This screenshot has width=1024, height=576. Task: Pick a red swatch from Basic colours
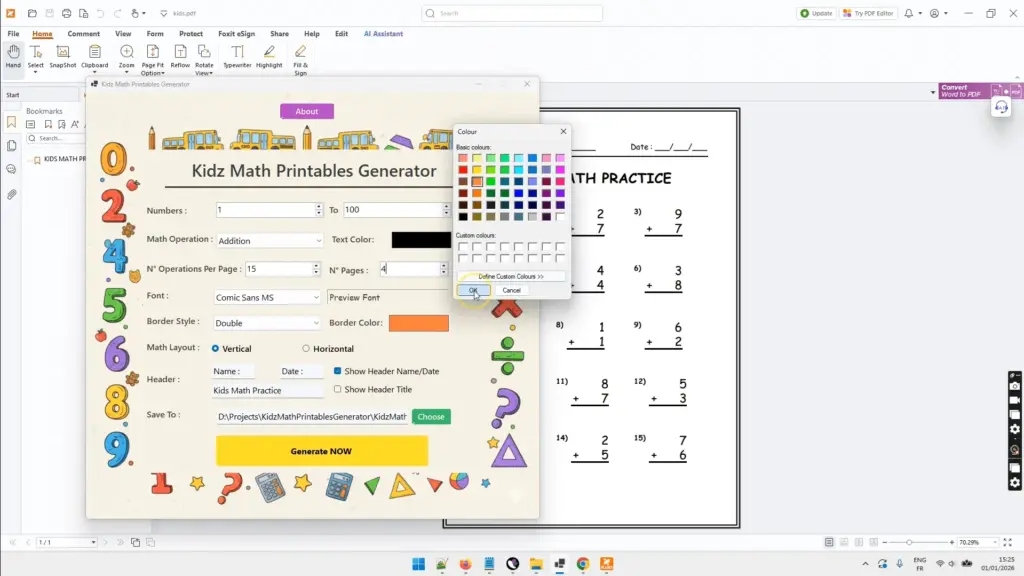(x=464, y=169)
